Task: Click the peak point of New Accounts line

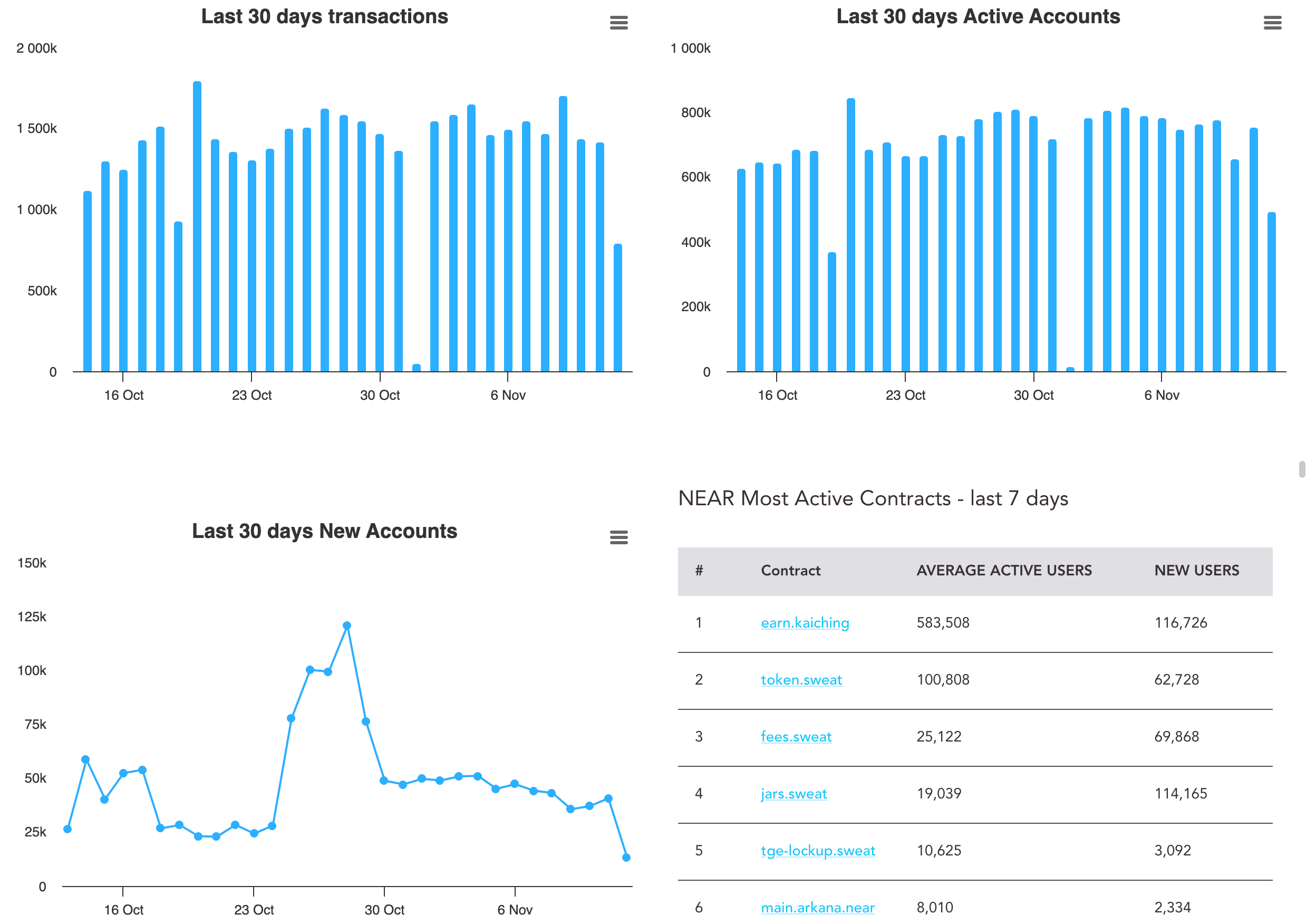Action: coord(347,625)
